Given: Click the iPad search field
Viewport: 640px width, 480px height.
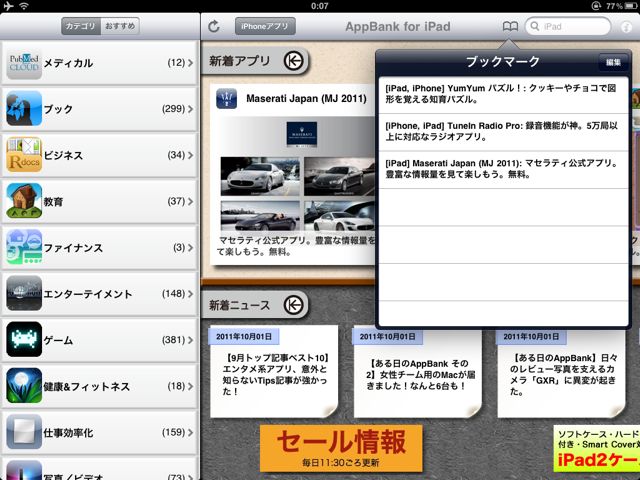Looking at the screenshot, I should click(567, 27).
